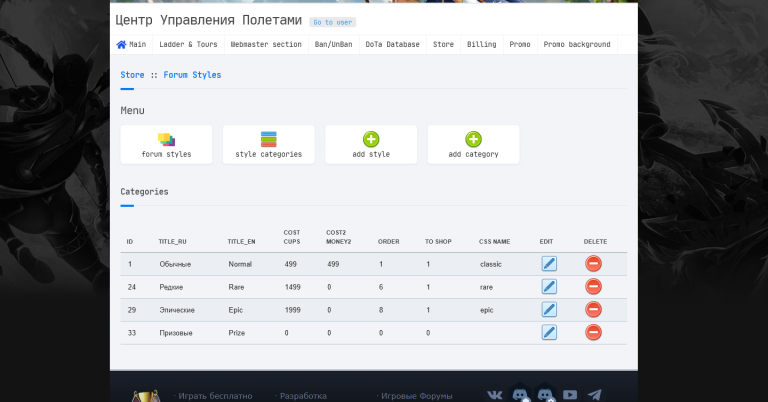Image resolution: width=768 pixels, height=402 pixels.
Task: Open the Billing menu item
Action: click(x=481, y=45)
